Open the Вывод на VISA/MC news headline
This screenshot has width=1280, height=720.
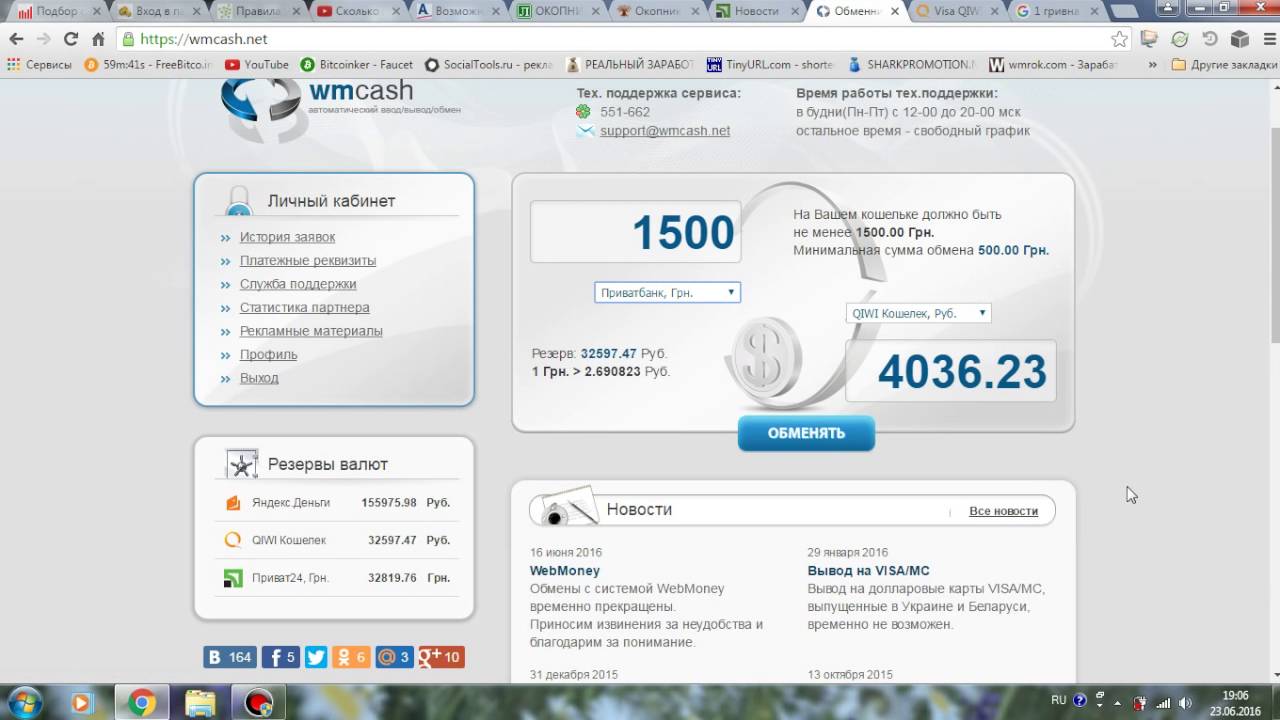pyautogui.click(x=868, y=571)
